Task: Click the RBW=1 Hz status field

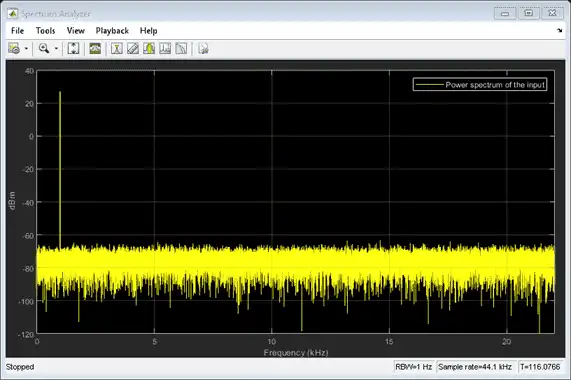Action: 414,367
